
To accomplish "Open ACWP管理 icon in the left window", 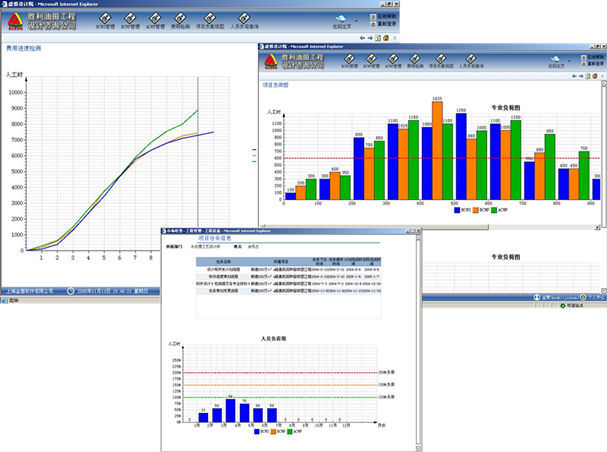I will [153, 18].
